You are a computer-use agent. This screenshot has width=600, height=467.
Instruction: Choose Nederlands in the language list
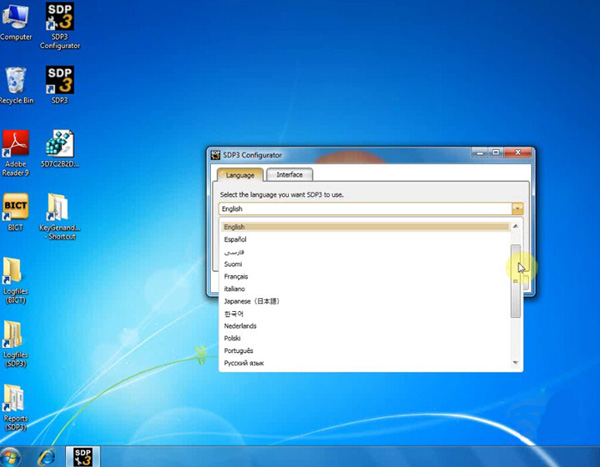pos(365,326)
